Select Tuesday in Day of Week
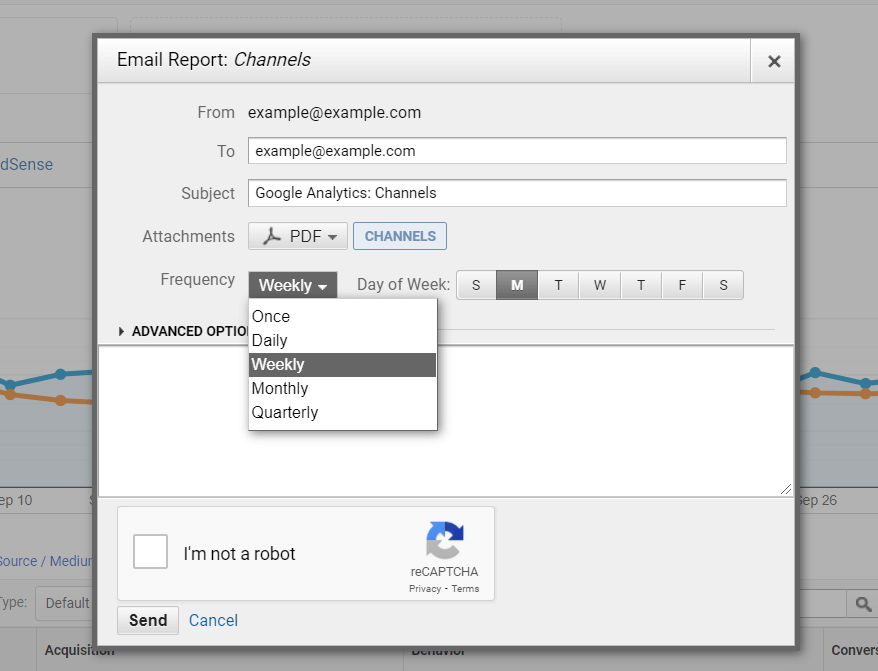This screenshot has height=671, width=878. tap(558, 285)
